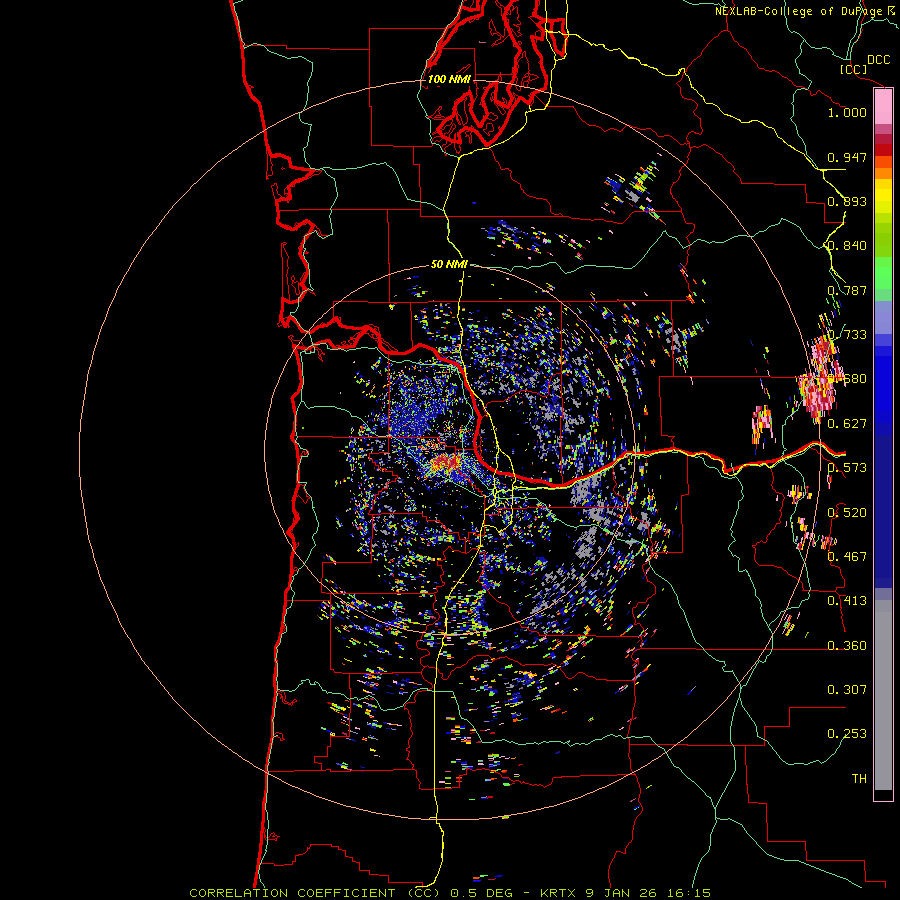Click the CORRELATION COEFFICIENT caption text

(x=292, y=893)
